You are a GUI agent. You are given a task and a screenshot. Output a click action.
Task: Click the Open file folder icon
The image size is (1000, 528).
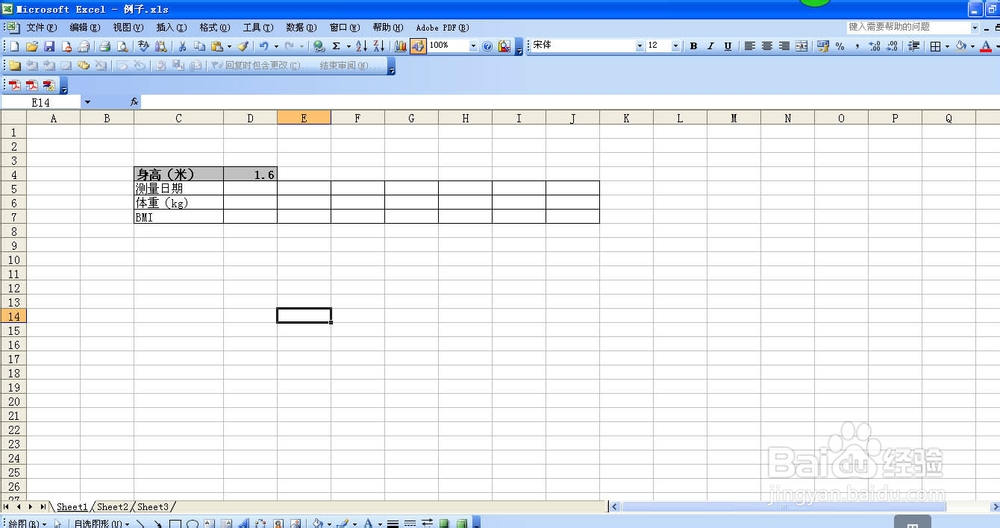32,46
